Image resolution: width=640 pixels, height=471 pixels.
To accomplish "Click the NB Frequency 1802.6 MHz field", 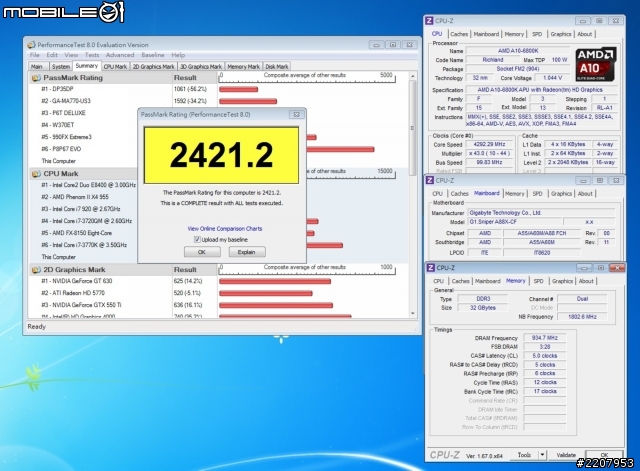I will tap(582, 317).
